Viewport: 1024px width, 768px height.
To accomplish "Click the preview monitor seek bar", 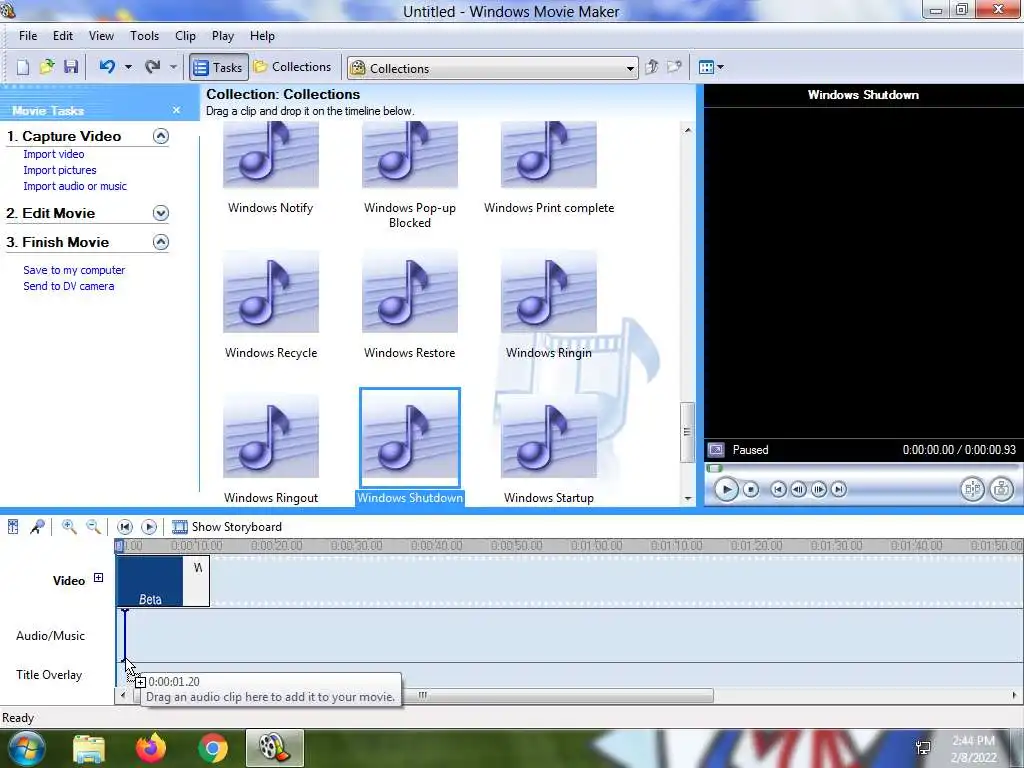I will click(x=862, y=468).
